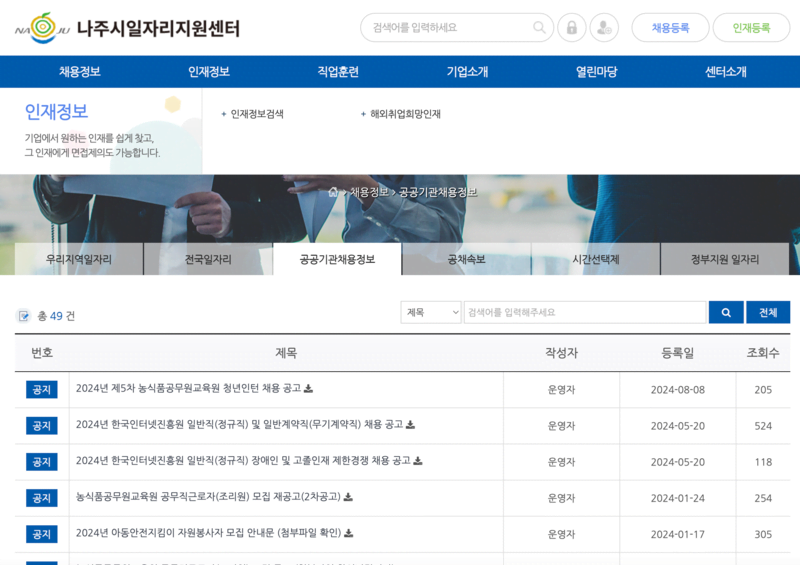800x565 pixels.
Task: Open 채용정보 main menu
Action: pyautogui.click(x=80, y=71)
